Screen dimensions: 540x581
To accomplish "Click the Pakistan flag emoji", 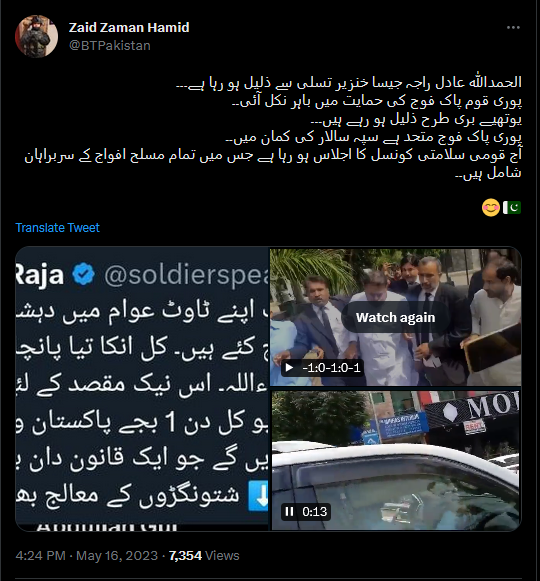I will [x=512, y=208].
